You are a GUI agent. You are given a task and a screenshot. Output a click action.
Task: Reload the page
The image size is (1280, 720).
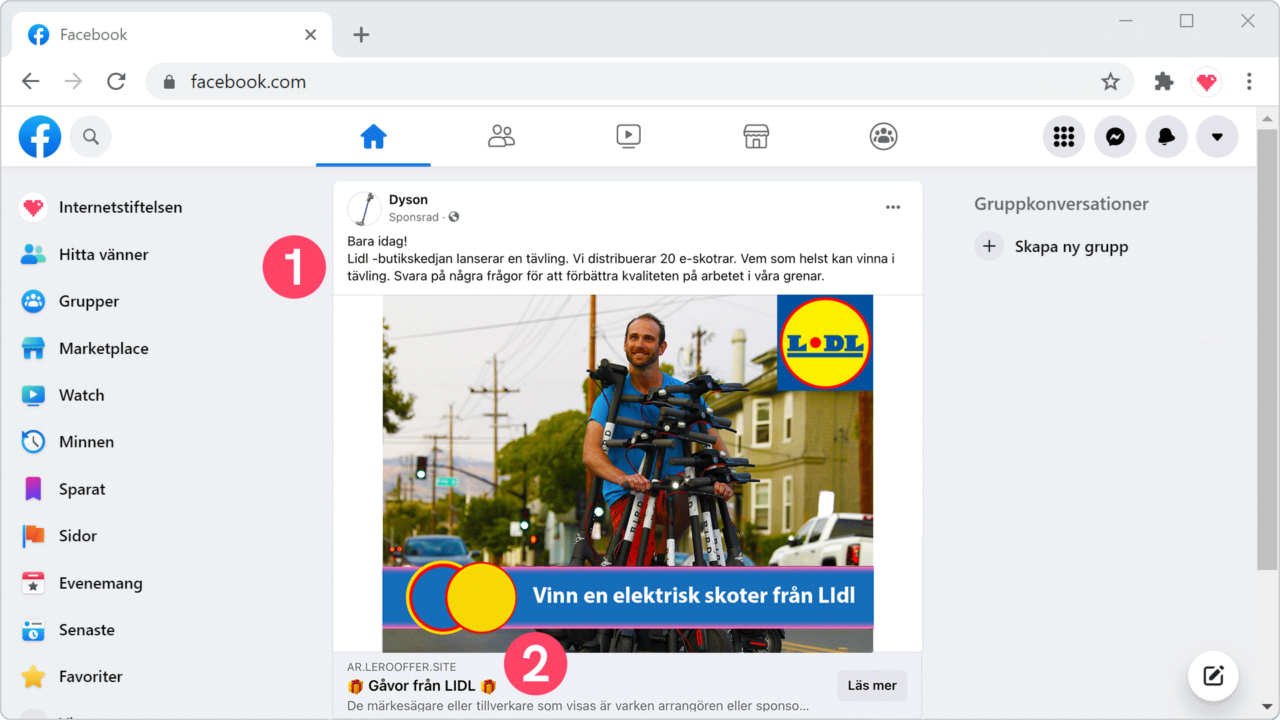pyautogui.click(x=116, y=82)
